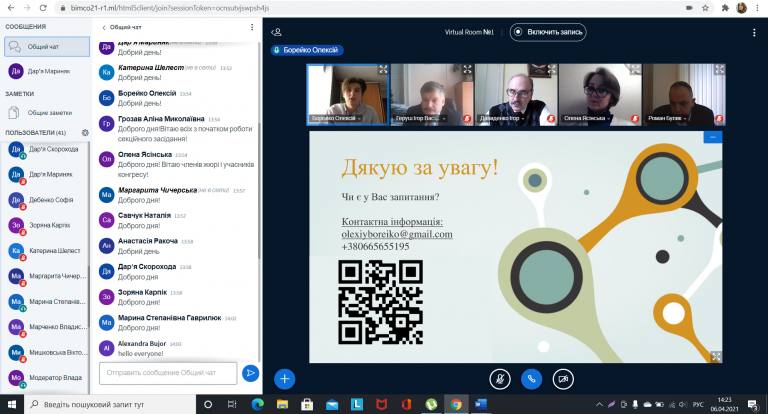
Task: Click the chat message input field
Action: 168,373
